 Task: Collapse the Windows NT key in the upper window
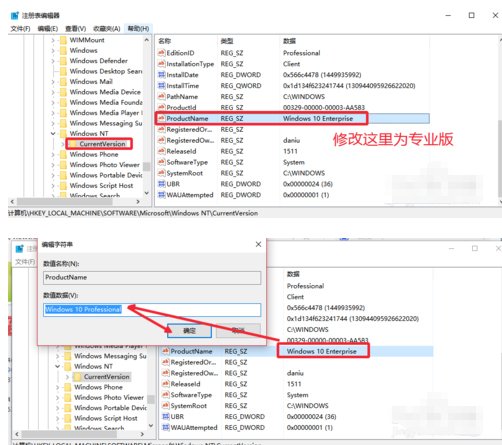[x=53, y=134]
